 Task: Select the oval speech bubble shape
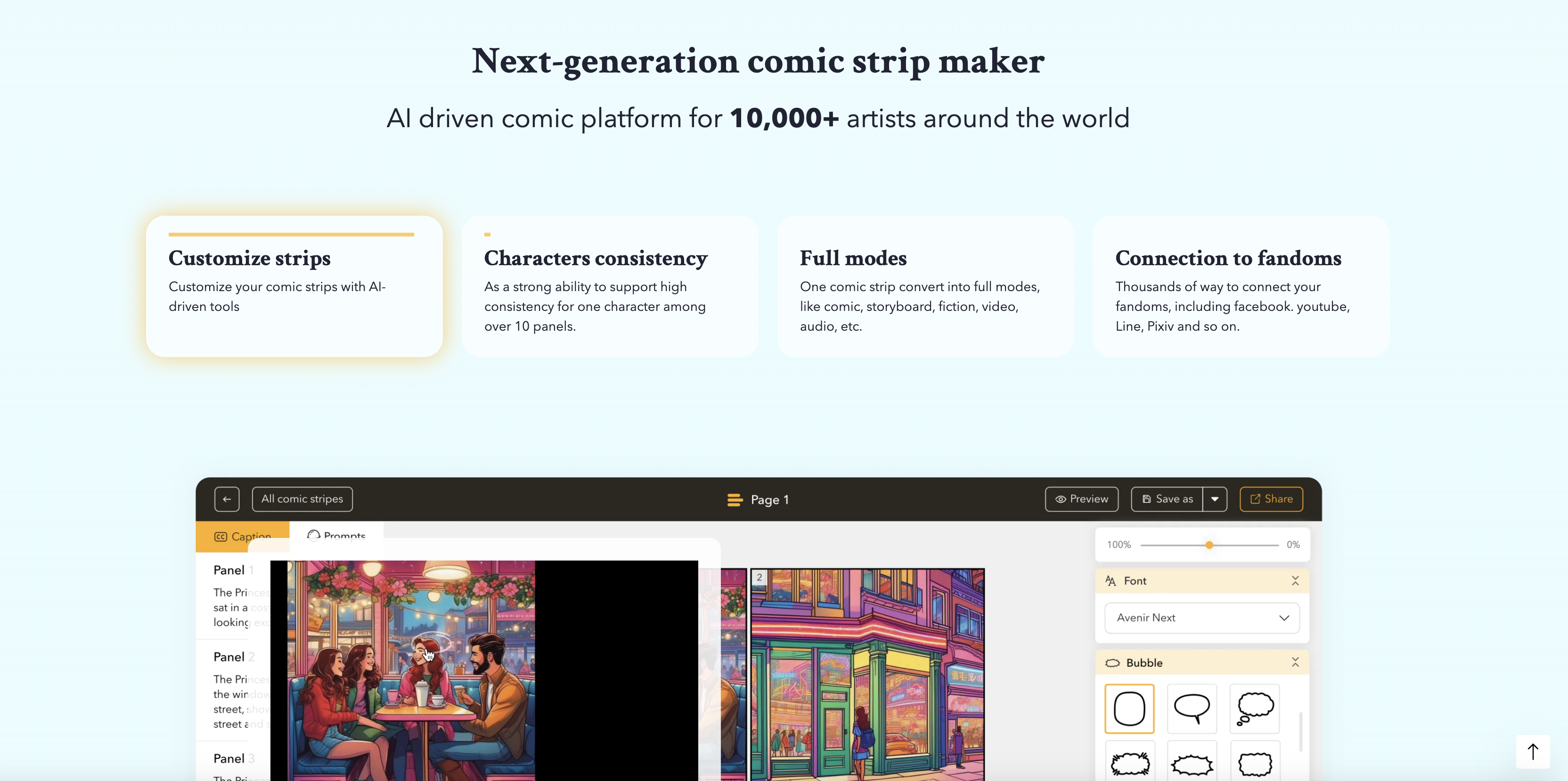click(x=1192, y=708)
